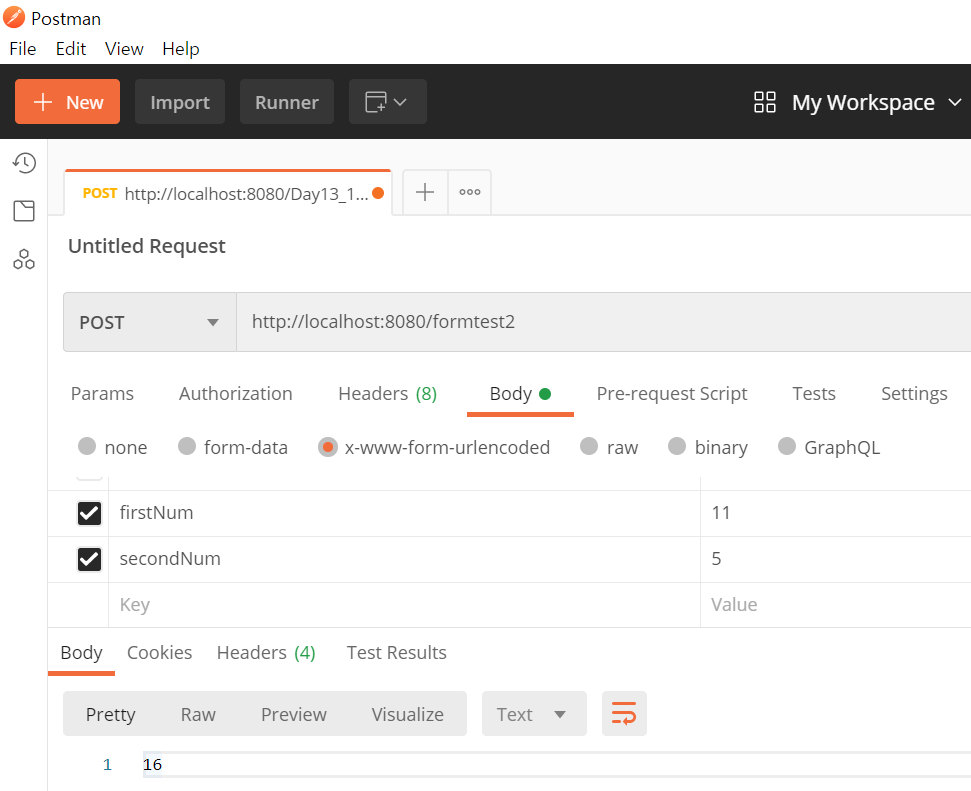
Task: Select the binary body type
Action: pyautogui.click(x=677, y=446)
